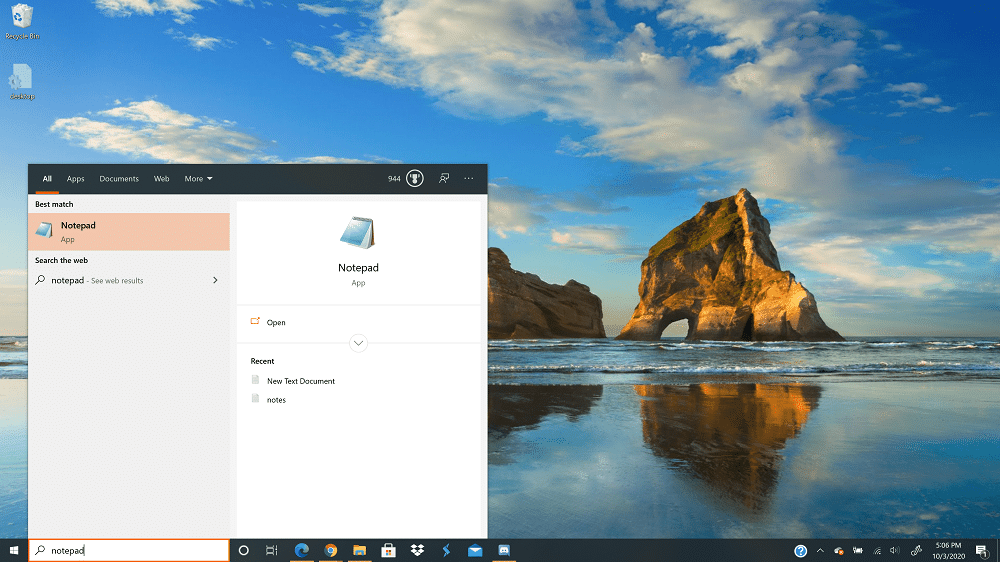Click the OneDrive cloud tray icon
This screenshot has height=562, width=1000.
[839, 551]
